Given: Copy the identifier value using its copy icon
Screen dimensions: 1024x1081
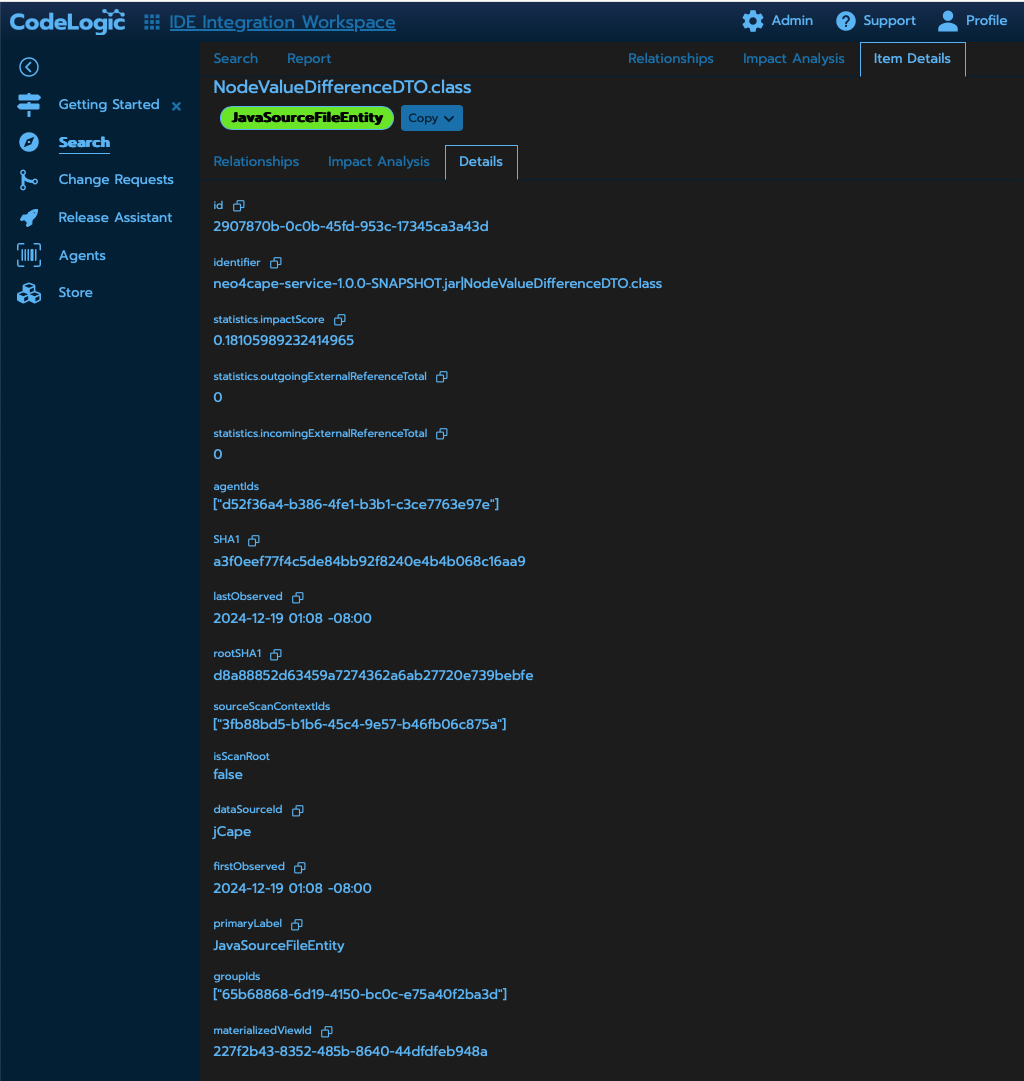Looking at the screenshot, I should tap(275, 262).
